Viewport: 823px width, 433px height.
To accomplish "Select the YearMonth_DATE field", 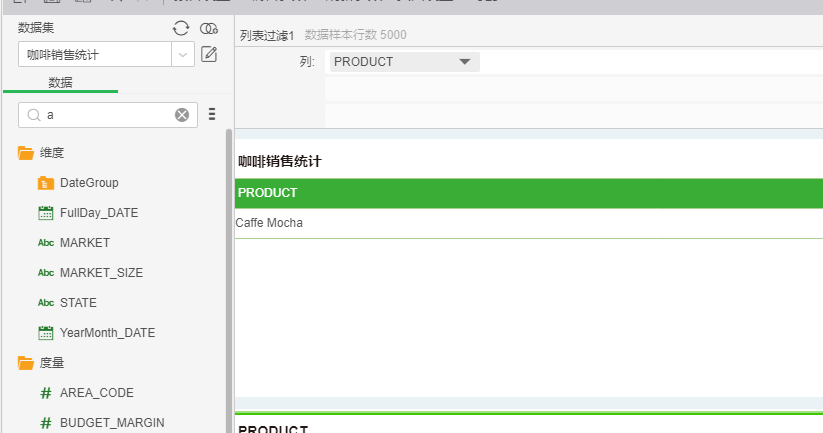I will 107,333.
